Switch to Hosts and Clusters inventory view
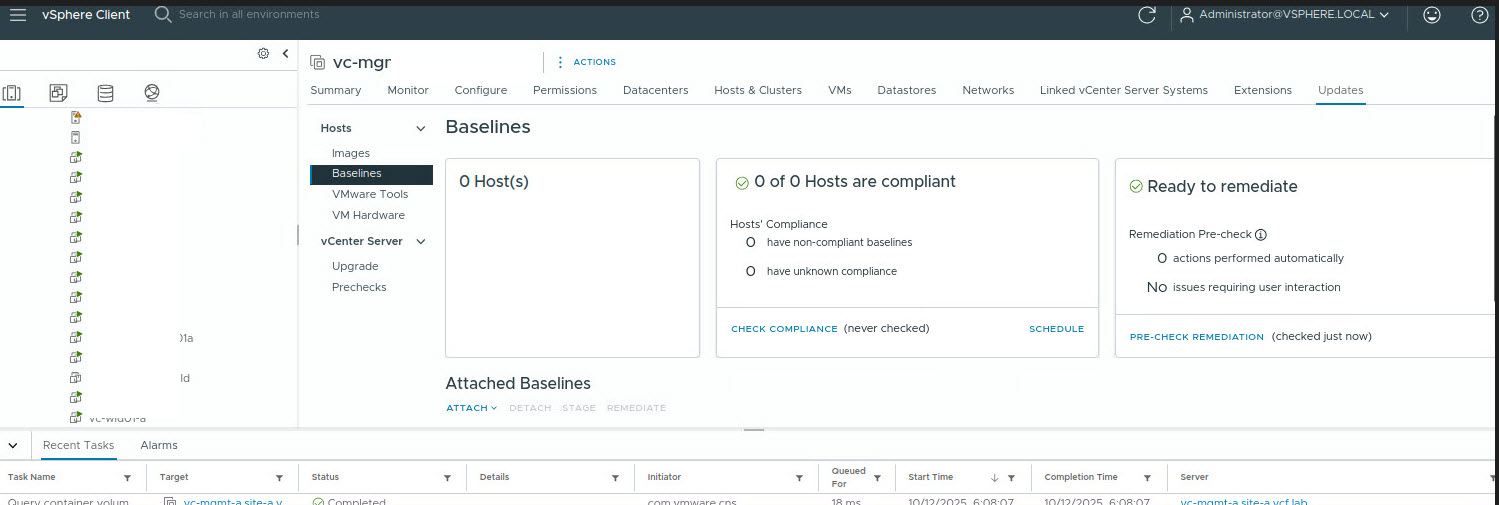This screenshot has height=505, width=1499. (12, 93)
